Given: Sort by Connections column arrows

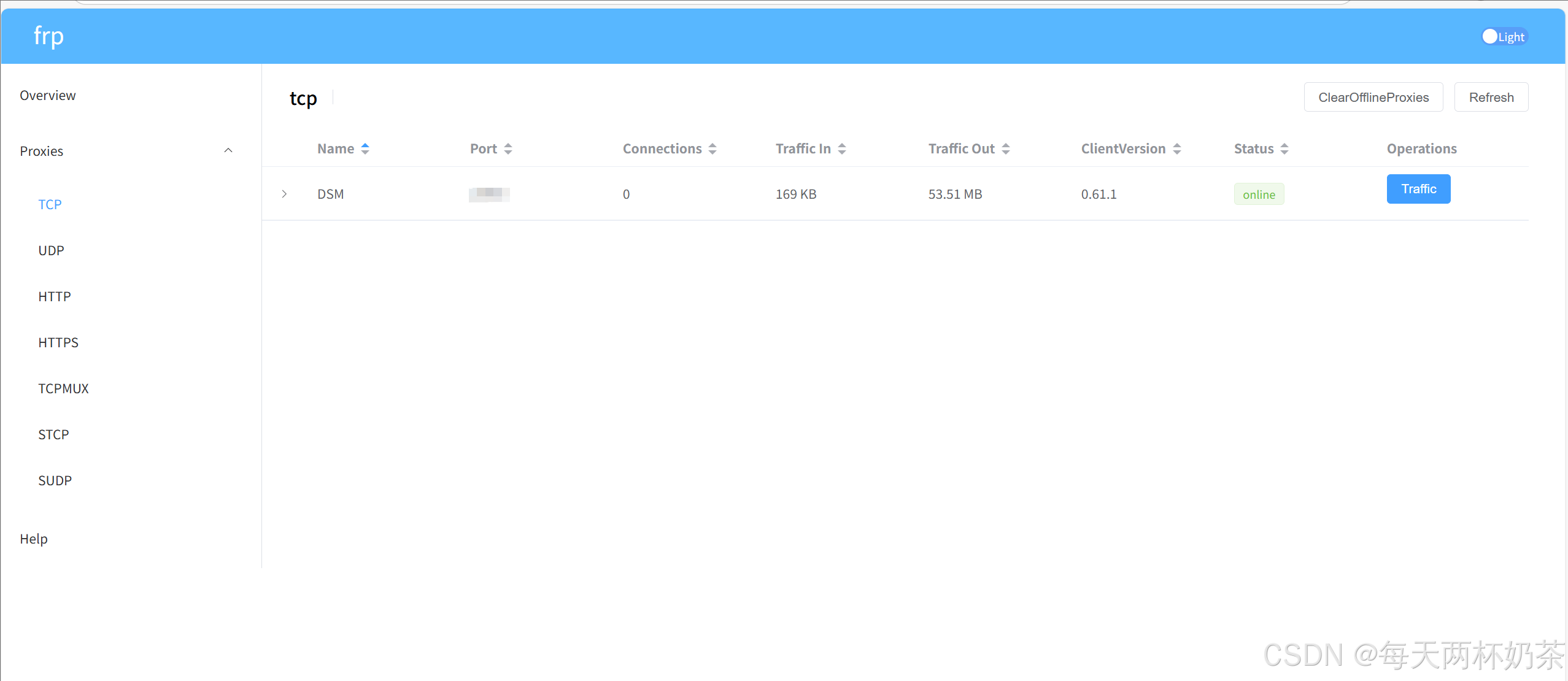Looking at the screenshot, I should [713, 148].
